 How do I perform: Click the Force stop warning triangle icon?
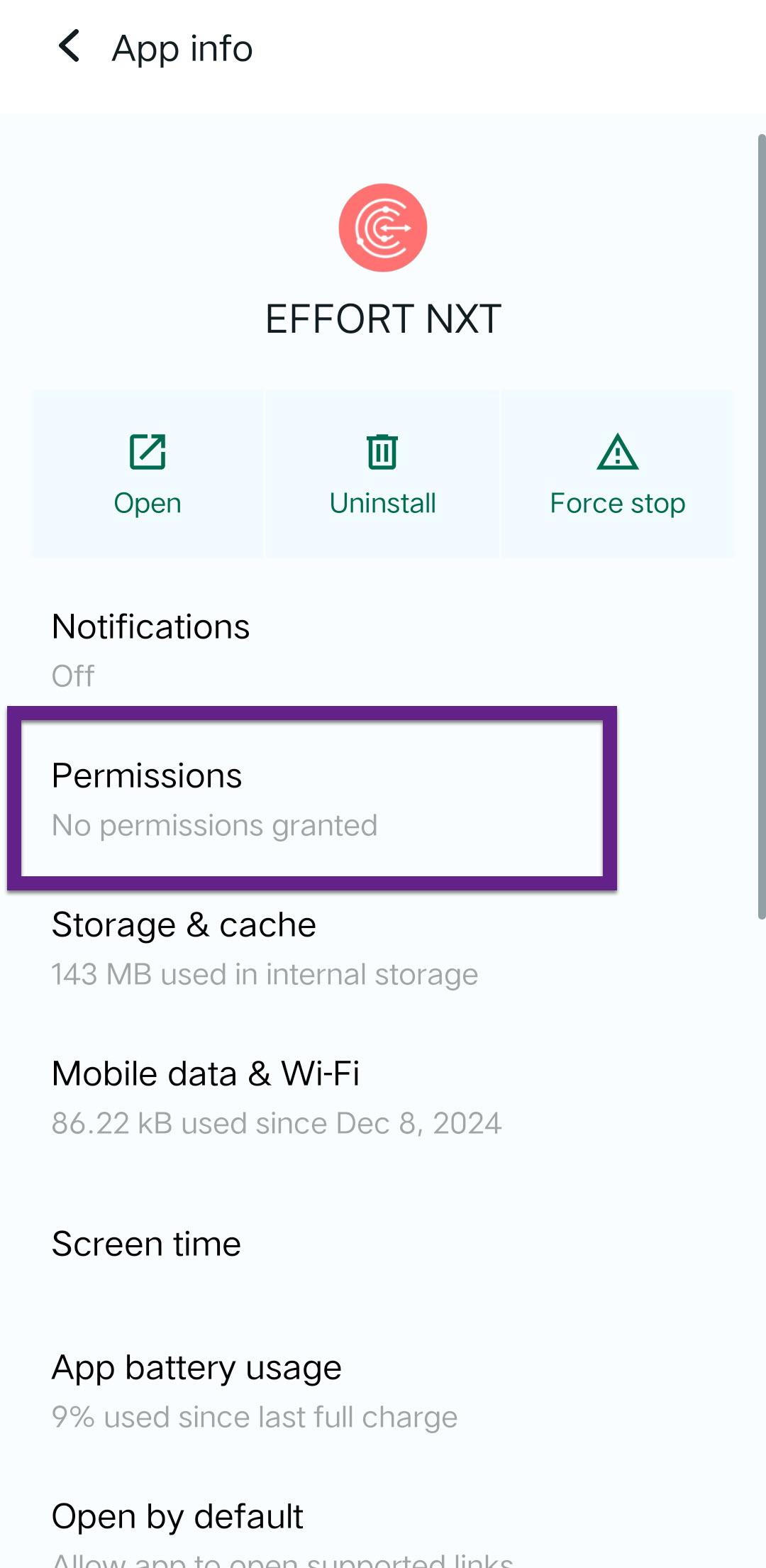coord(618,452)
